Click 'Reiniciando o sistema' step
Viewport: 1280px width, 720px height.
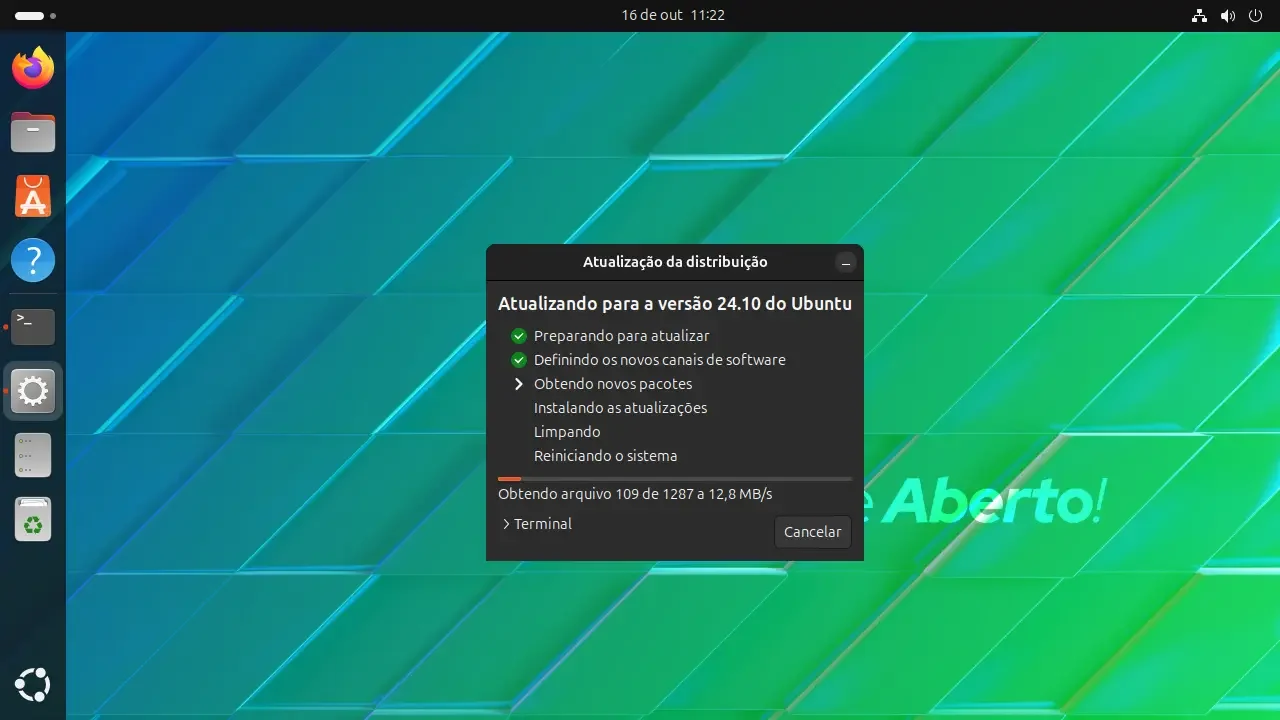pyautogui.click(x=606, y=456)
